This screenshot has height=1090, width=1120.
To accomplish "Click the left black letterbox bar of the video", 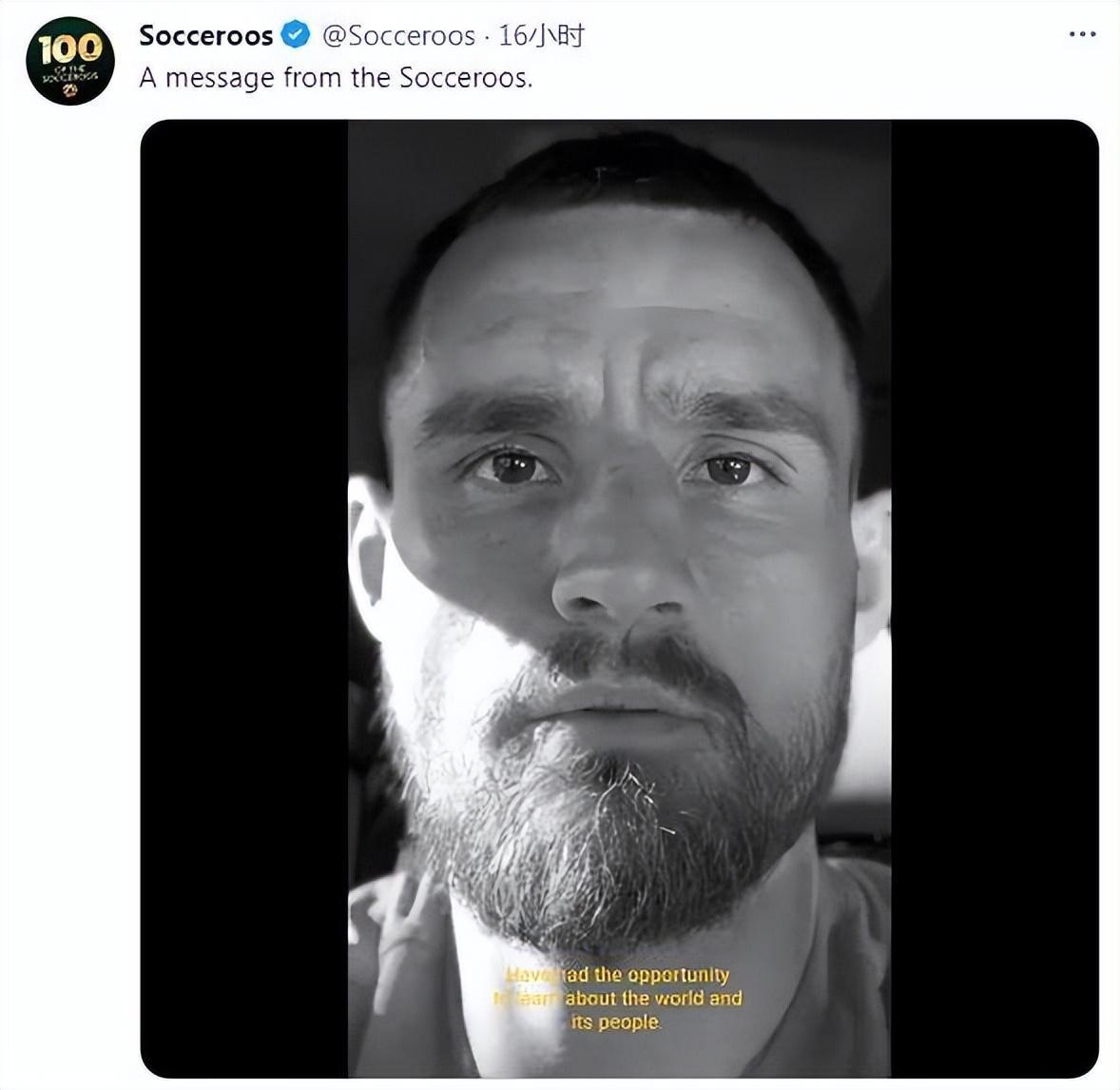I will pos(244,599).
